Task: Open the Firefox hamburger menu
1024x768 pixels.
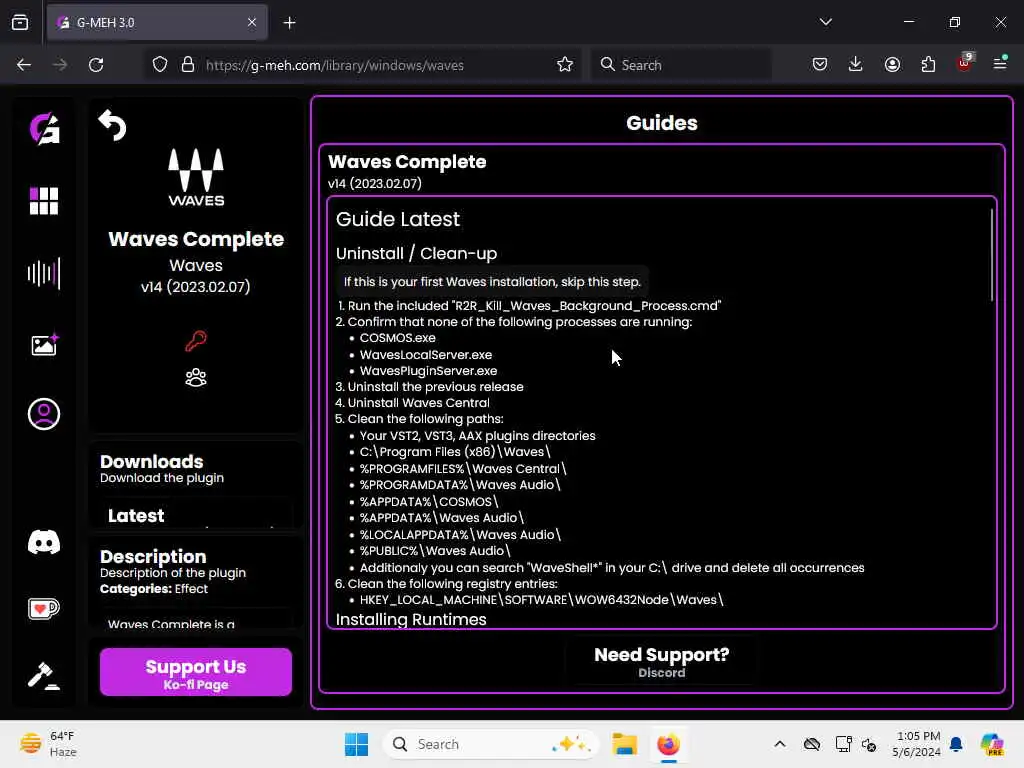Action: point(1000,63)
